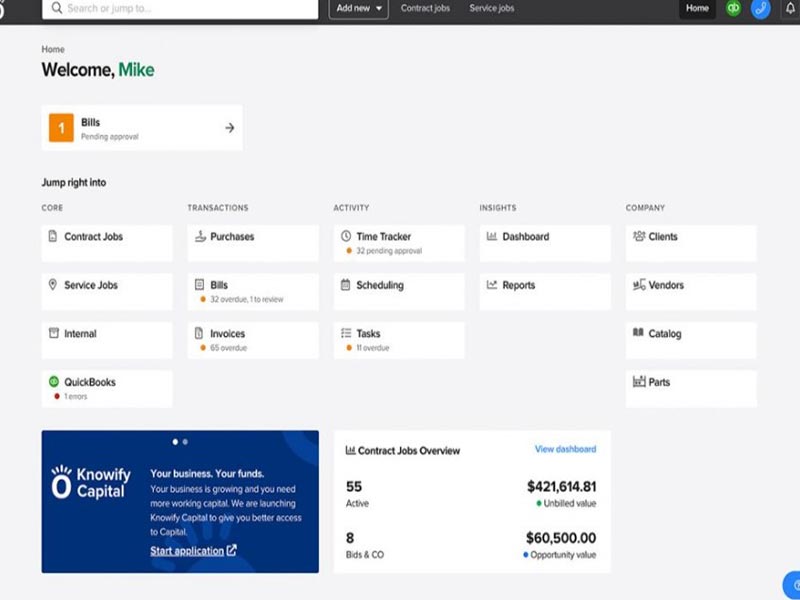Open Time Tracker tile

coord(399,243)
